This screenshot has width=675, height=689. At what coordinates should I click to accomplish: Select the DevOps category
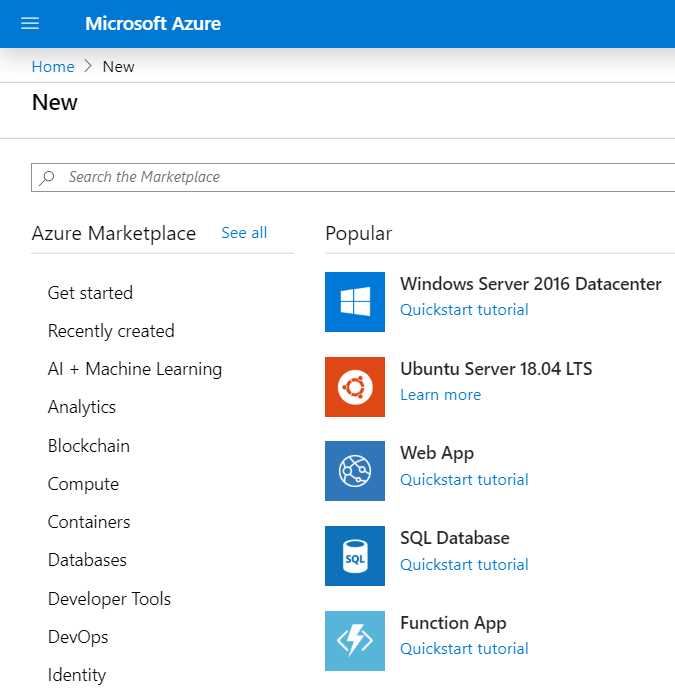pos(78,637)
